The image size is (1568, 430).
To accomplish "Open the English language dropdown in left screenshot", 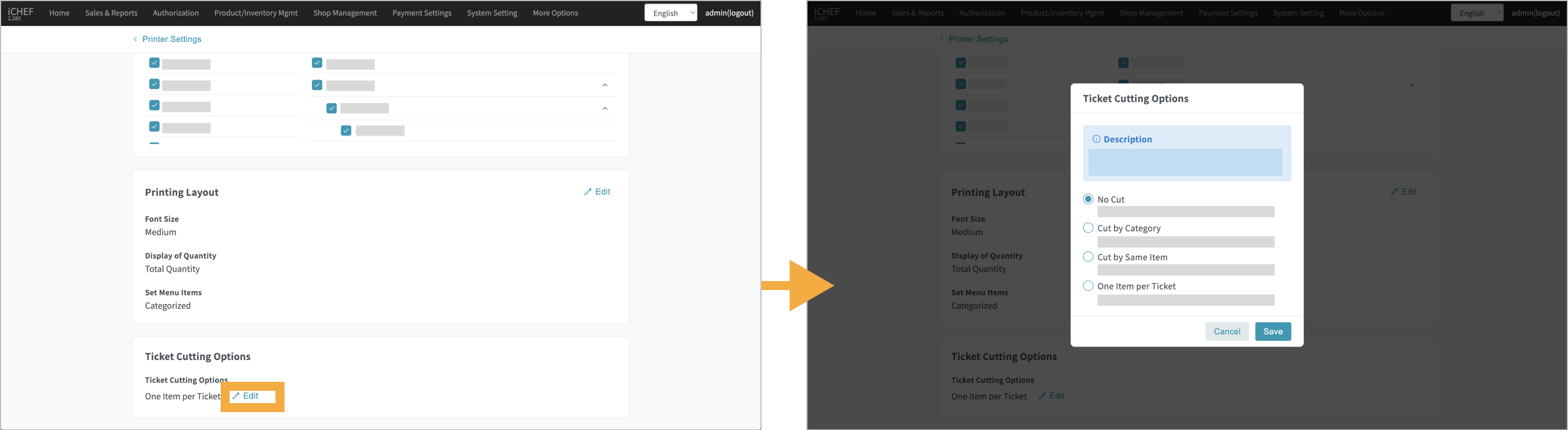I will click(x=670, y=13).
